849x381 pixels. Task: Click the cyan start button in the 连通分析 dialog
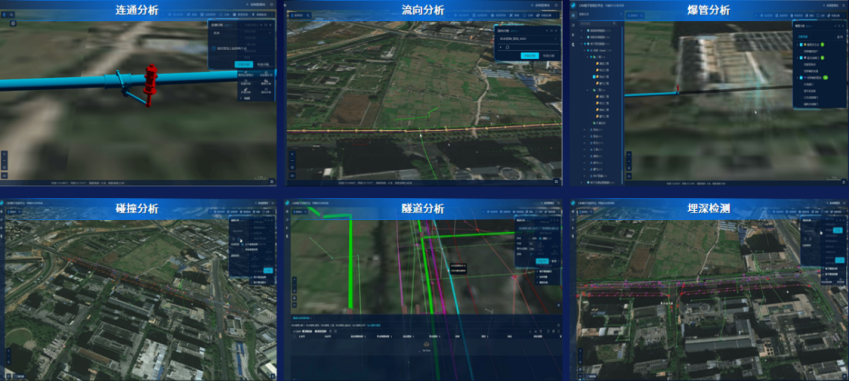tap(244, 64)
